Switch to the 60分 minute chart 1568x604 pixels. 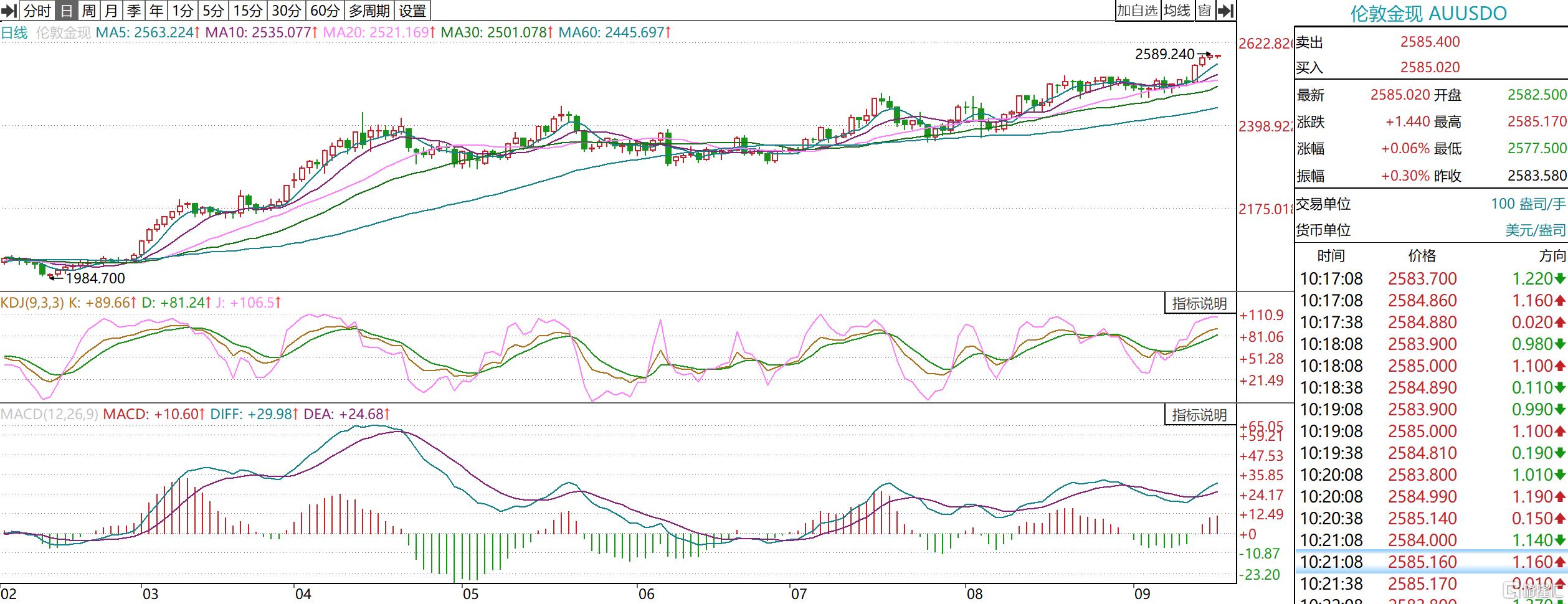[326, 11]
